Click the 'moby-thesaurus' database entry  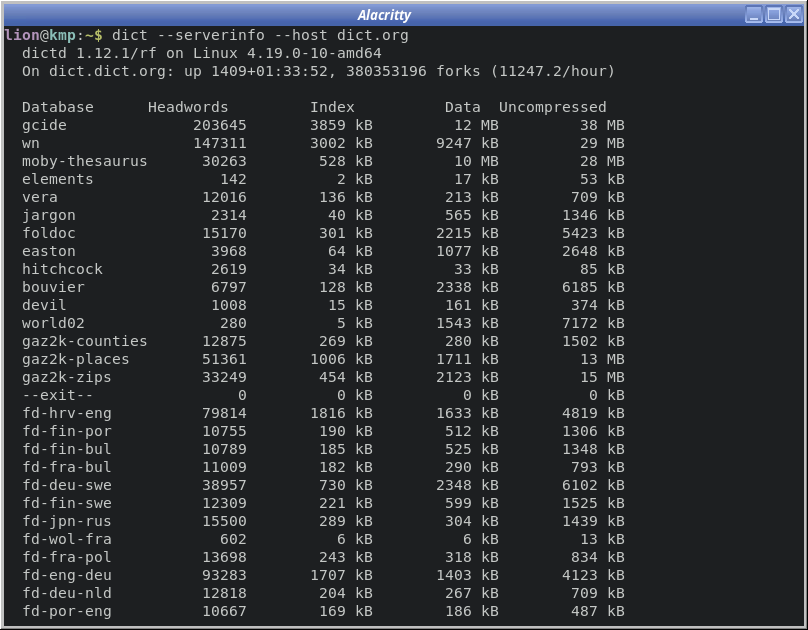tap(85, 161)
